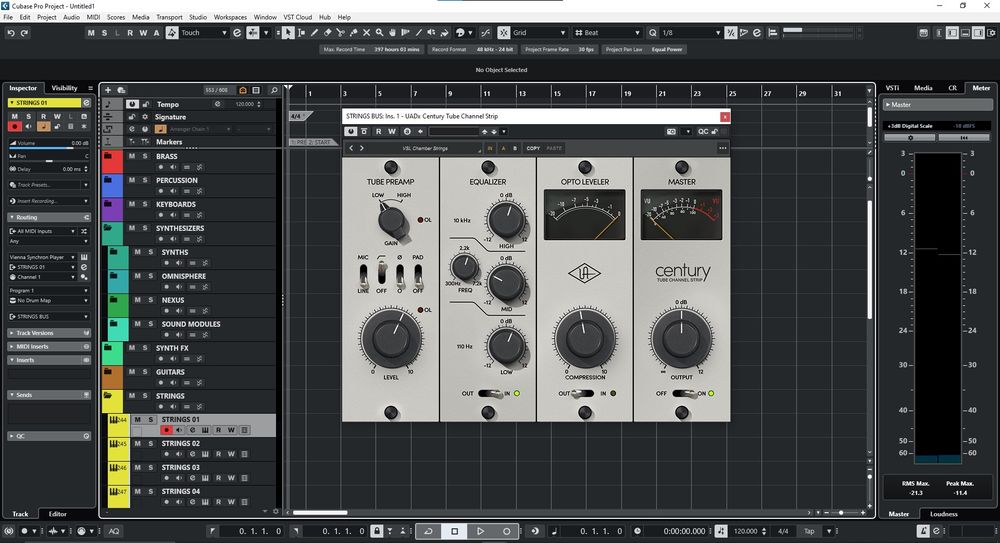The image size is (1000, 543).
Task: Click the Tap tempo button
Action: click(x=809, y=531)
